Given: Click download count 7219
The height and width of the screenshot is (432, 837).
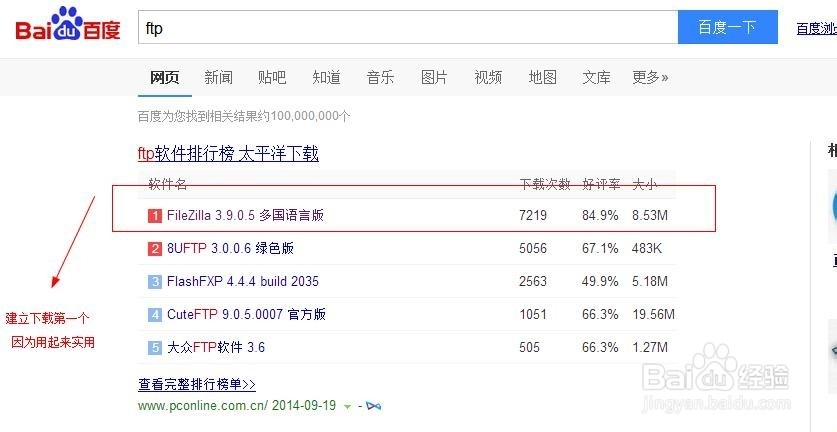Looking at the screenshot, I should (x=533, y=215).
